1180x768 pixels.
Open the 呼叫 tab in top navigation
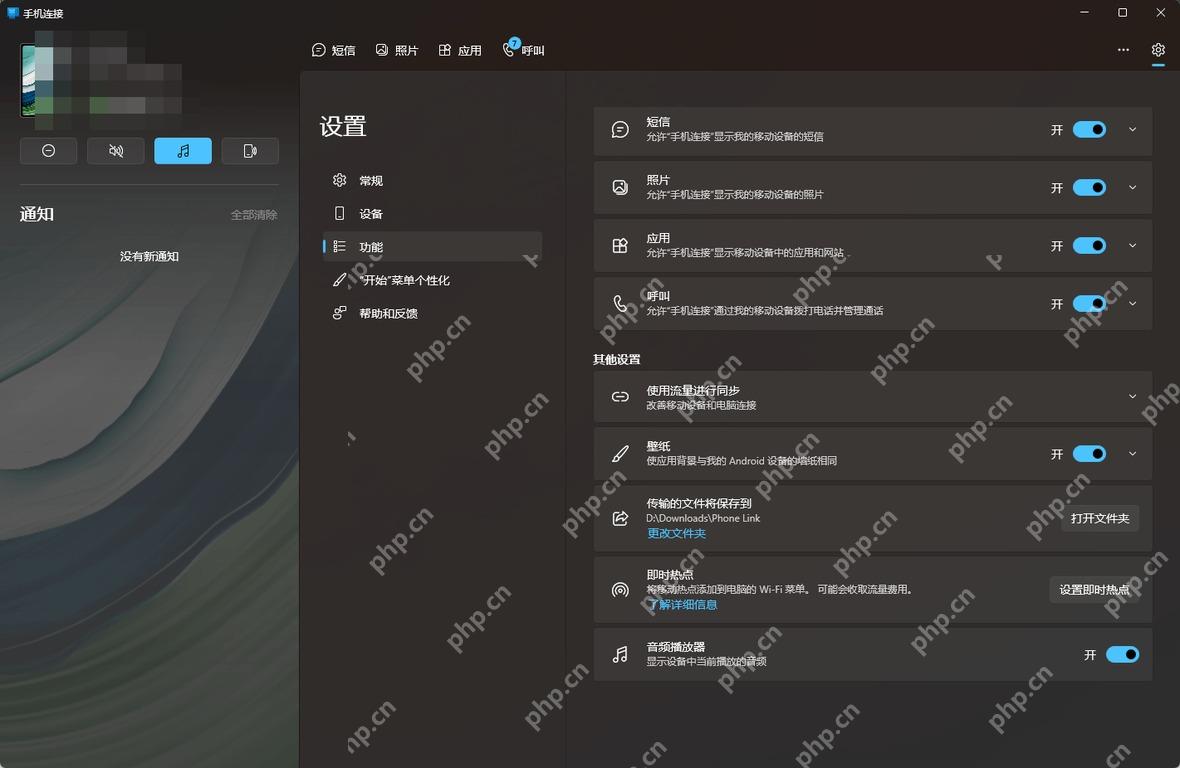[x=523, y=50]
